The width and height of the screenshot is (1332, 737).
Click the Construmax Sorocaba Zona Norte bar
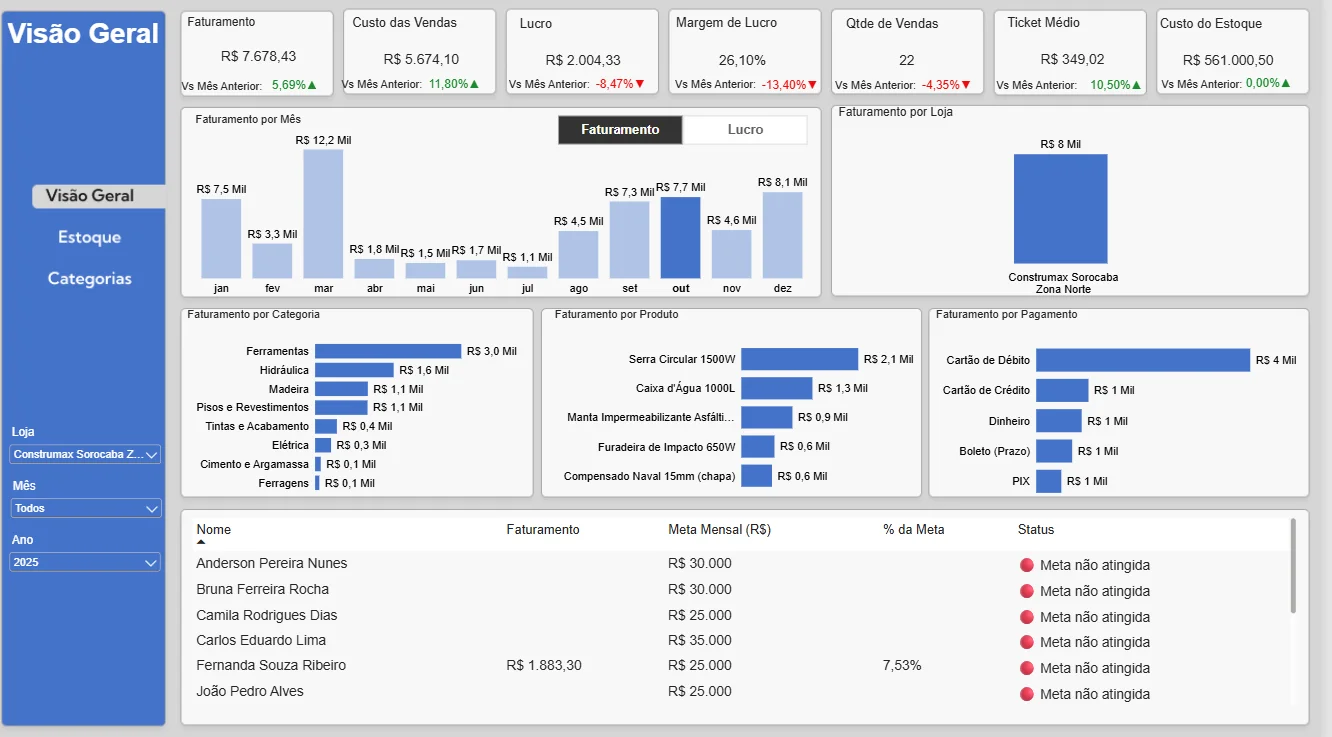pyautogui.click(x=1061, y=209)
